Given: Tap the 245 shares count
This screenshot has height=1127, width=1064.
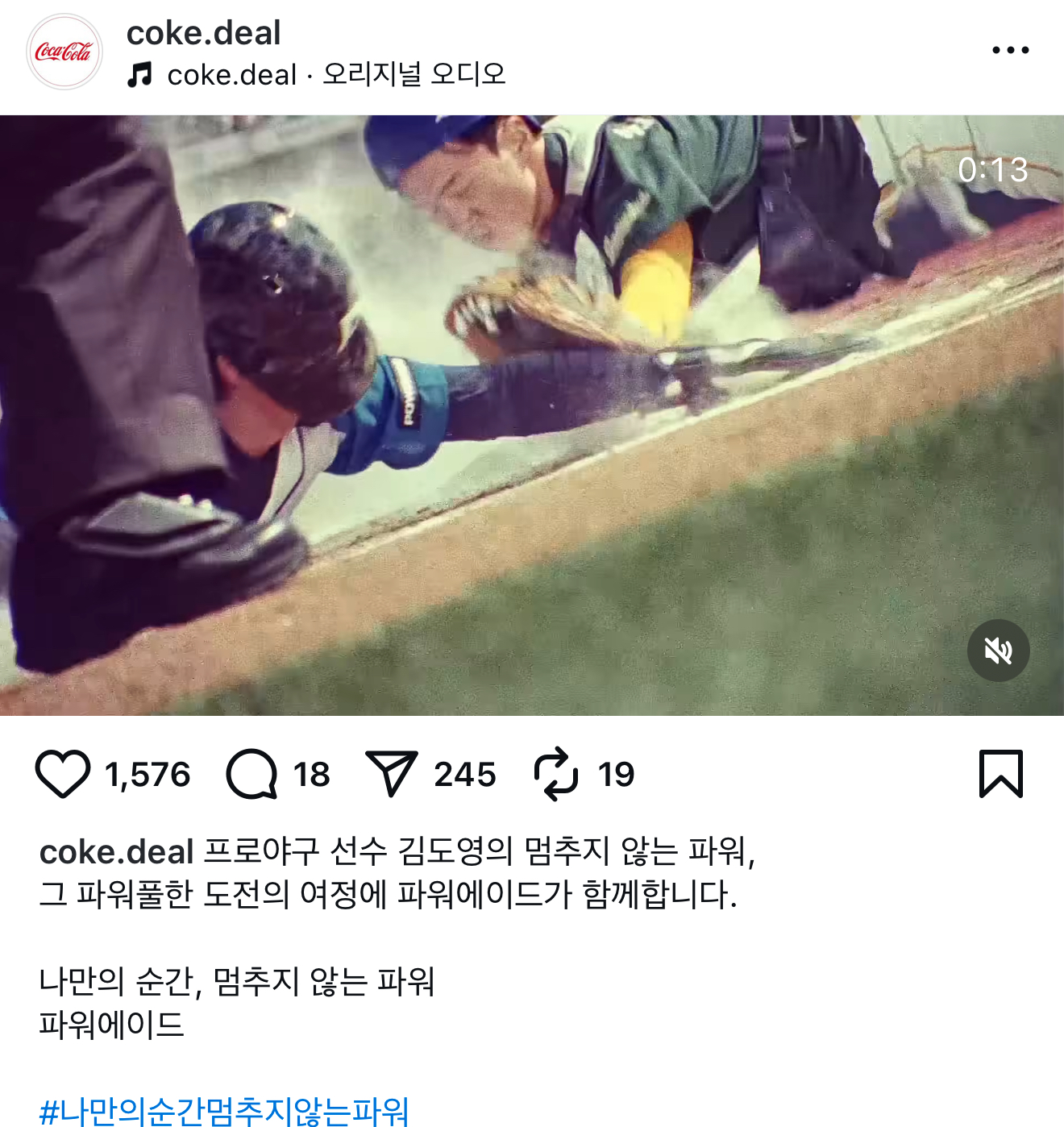Looking at the screenshot, I should click(x=465, y=775).
